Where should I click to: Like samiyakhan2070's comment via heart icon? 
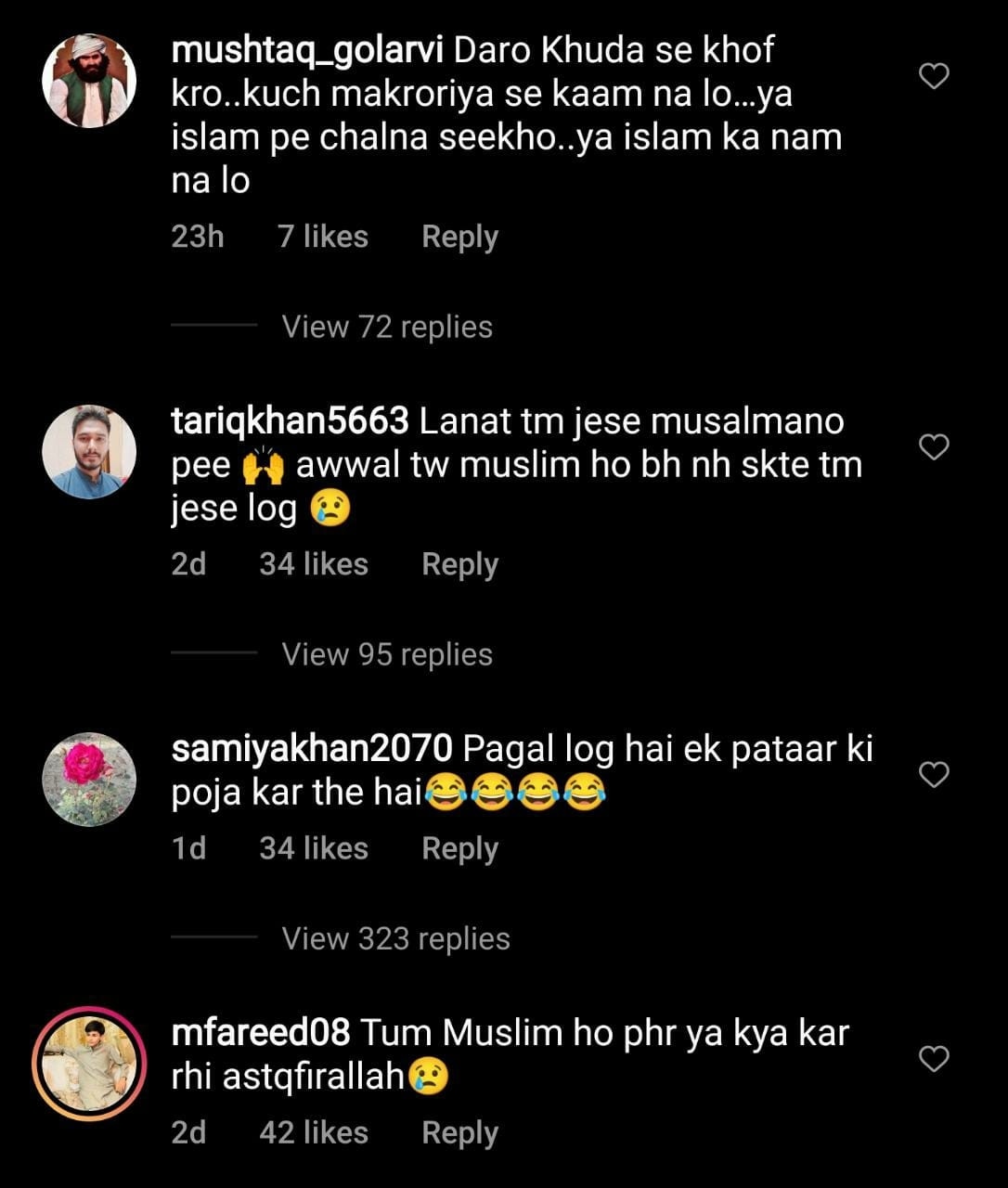[x=933, y=774]
